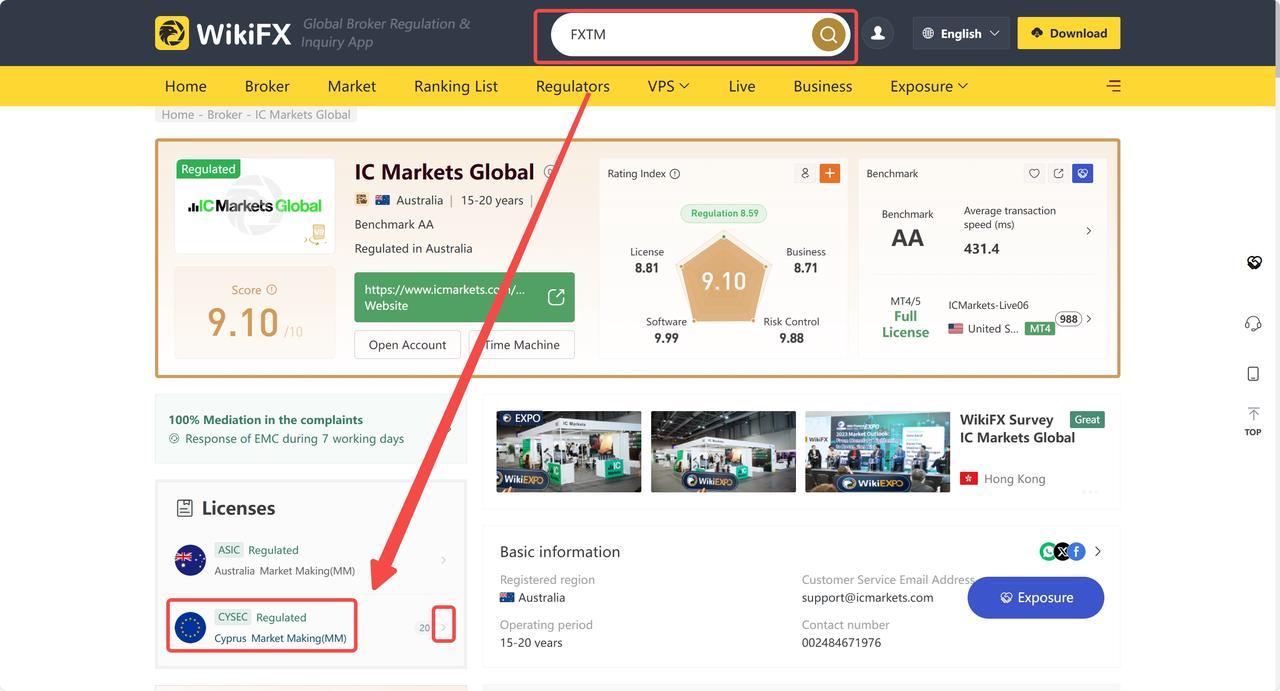
Task: Click the blue handshake icon in Benchmark panel
Action: coord(1082,174)
